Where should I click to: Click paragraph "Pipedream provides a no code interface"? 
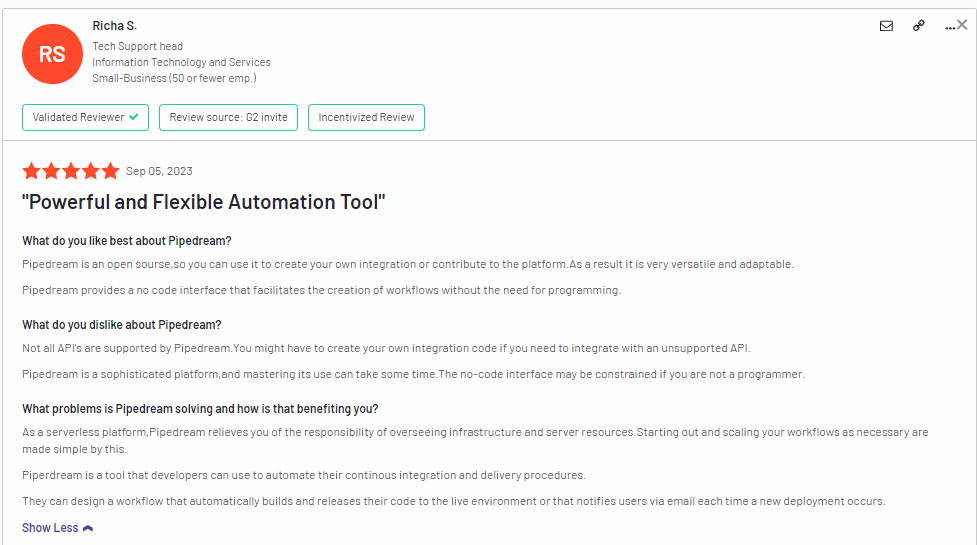point(322,290)
